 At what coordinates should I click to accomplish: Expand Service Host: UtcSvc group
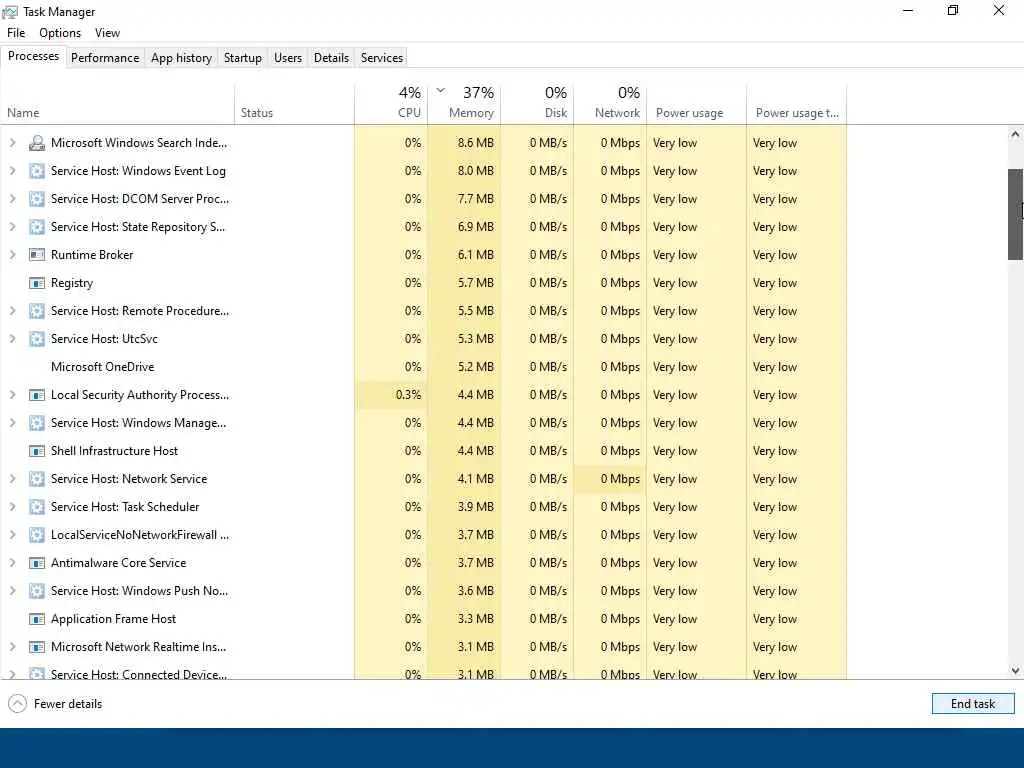click(x=12, y=340)
